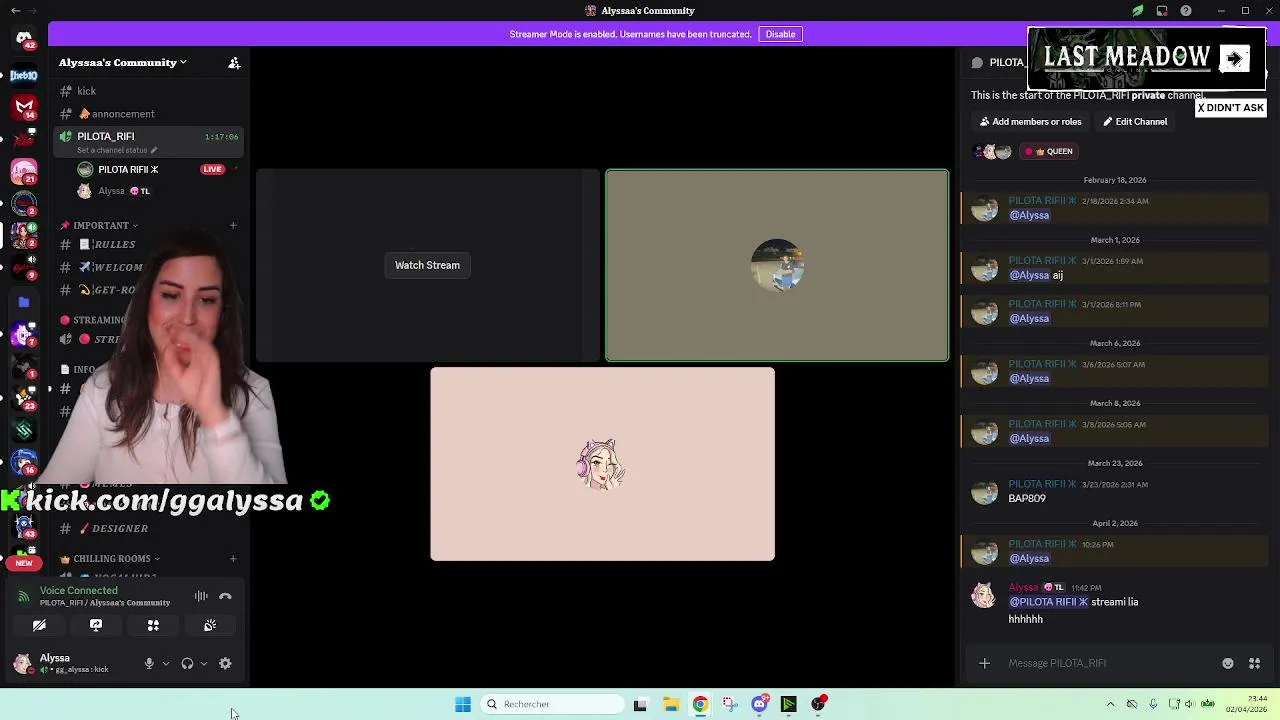Open noise suppression settings next to Voice Connected
Image resolution: width=1280 pixels, height=720 pixels.
(201, 596)
